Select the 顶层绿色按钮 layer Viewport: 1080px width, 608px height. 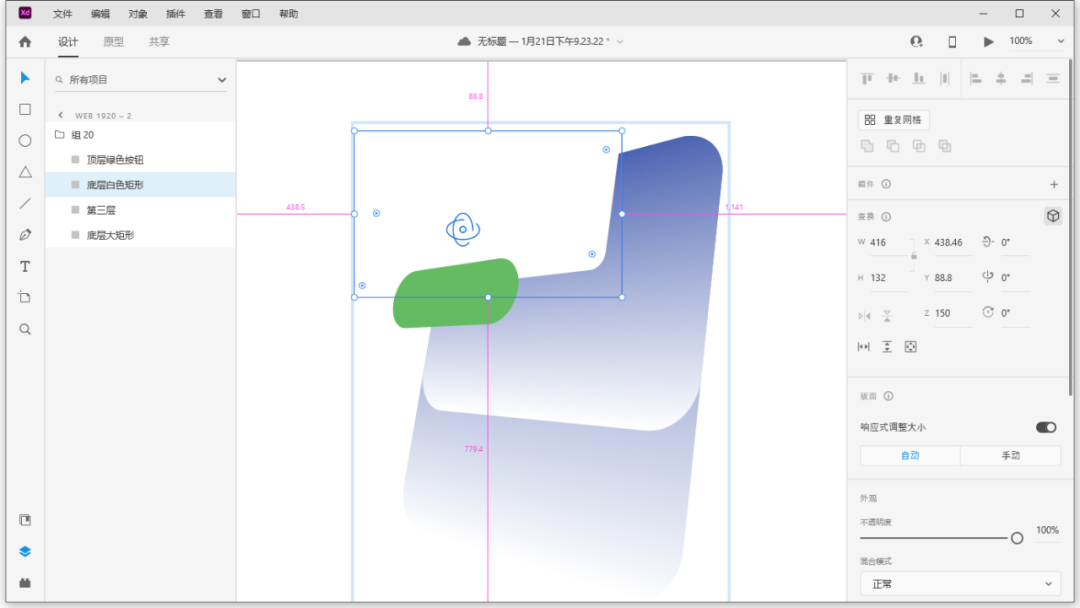click(x=115, y=160)
